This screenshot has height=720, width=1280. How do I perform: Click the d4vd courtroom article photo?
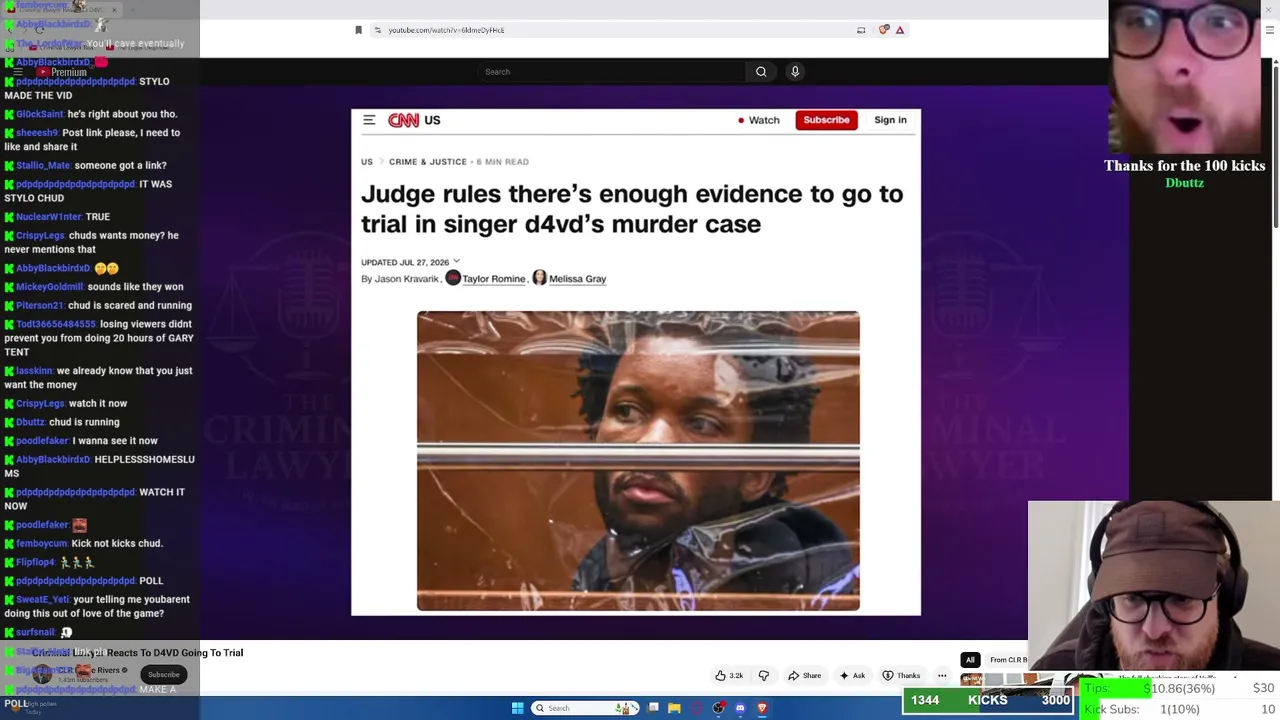638,461
